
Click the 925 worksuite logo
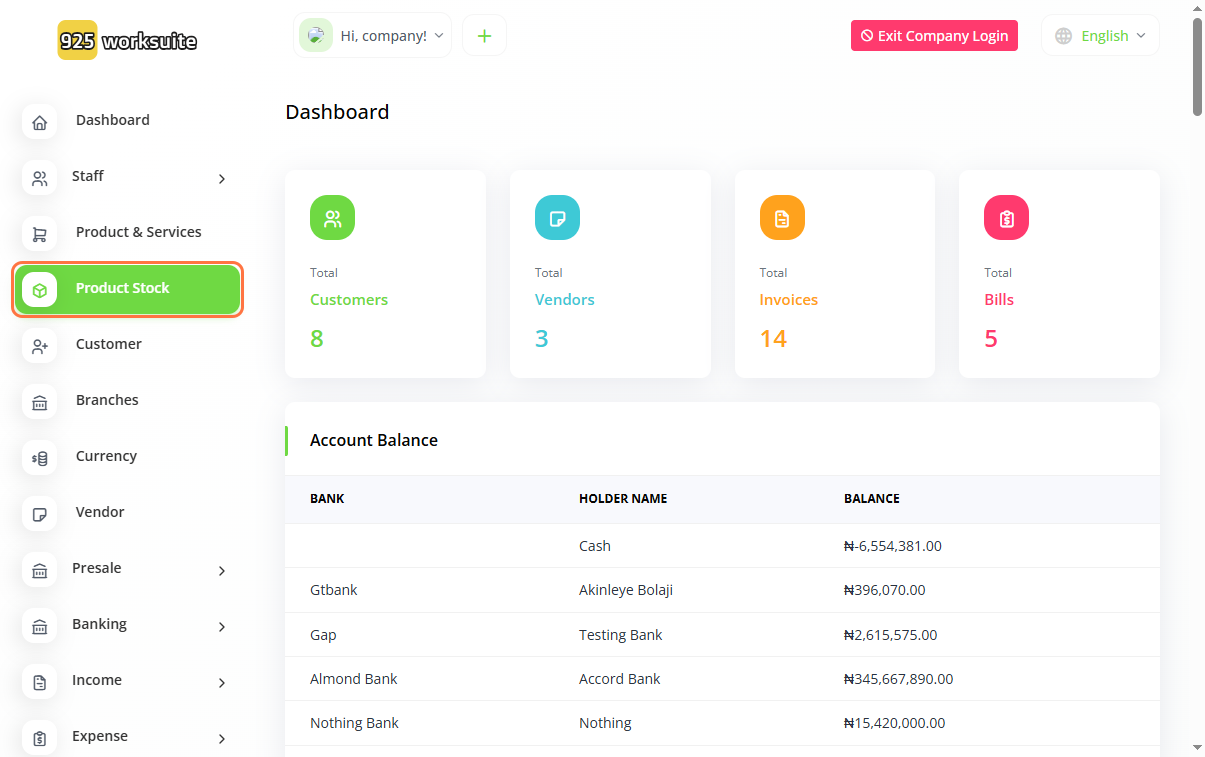pos(127,41)
